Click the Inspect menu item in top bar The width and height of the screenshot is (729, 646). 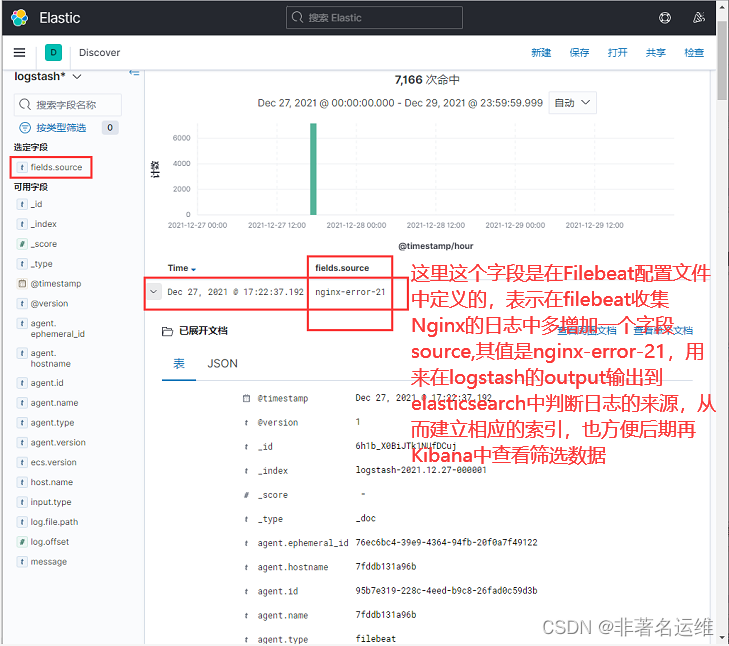click(694, 53)
